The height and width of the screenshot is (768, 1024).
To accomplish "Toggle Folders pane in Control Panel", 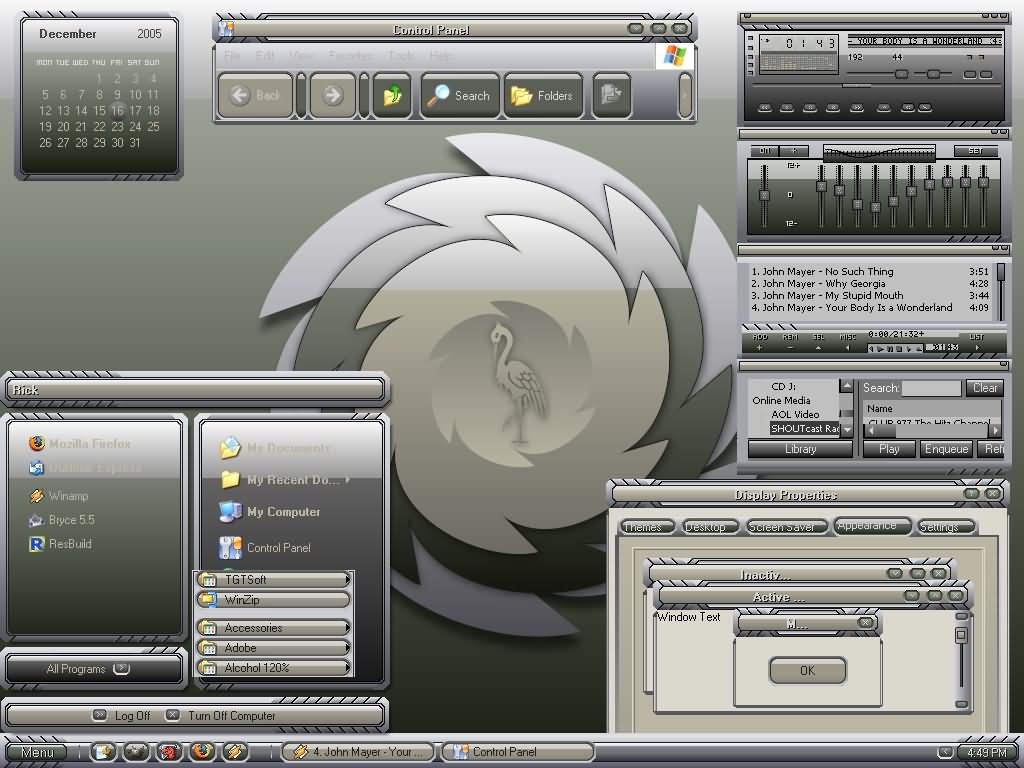I will (543, 95).
